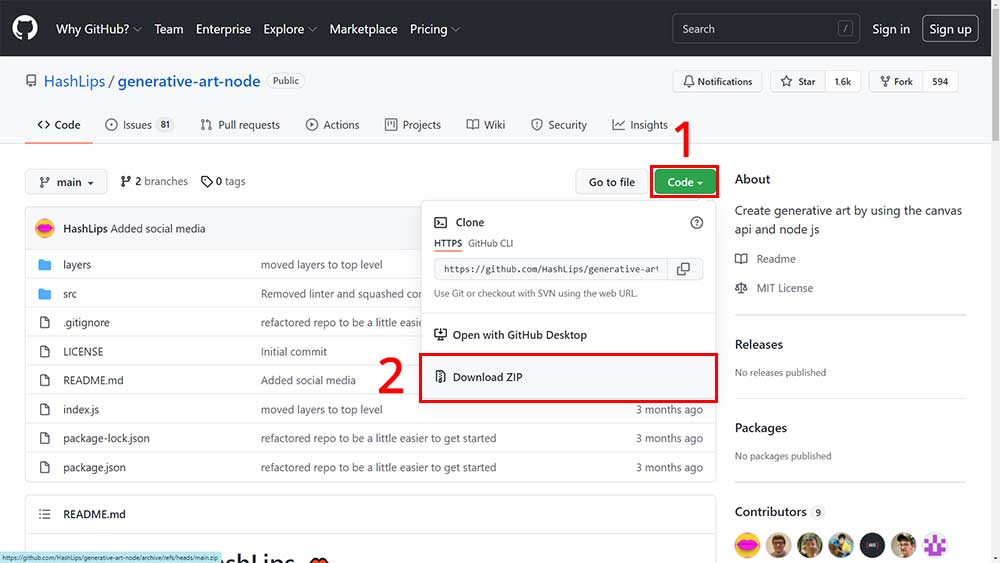Expand the main branch dropdown
This screenshot has width=1000, height=563.
(66, 182)
